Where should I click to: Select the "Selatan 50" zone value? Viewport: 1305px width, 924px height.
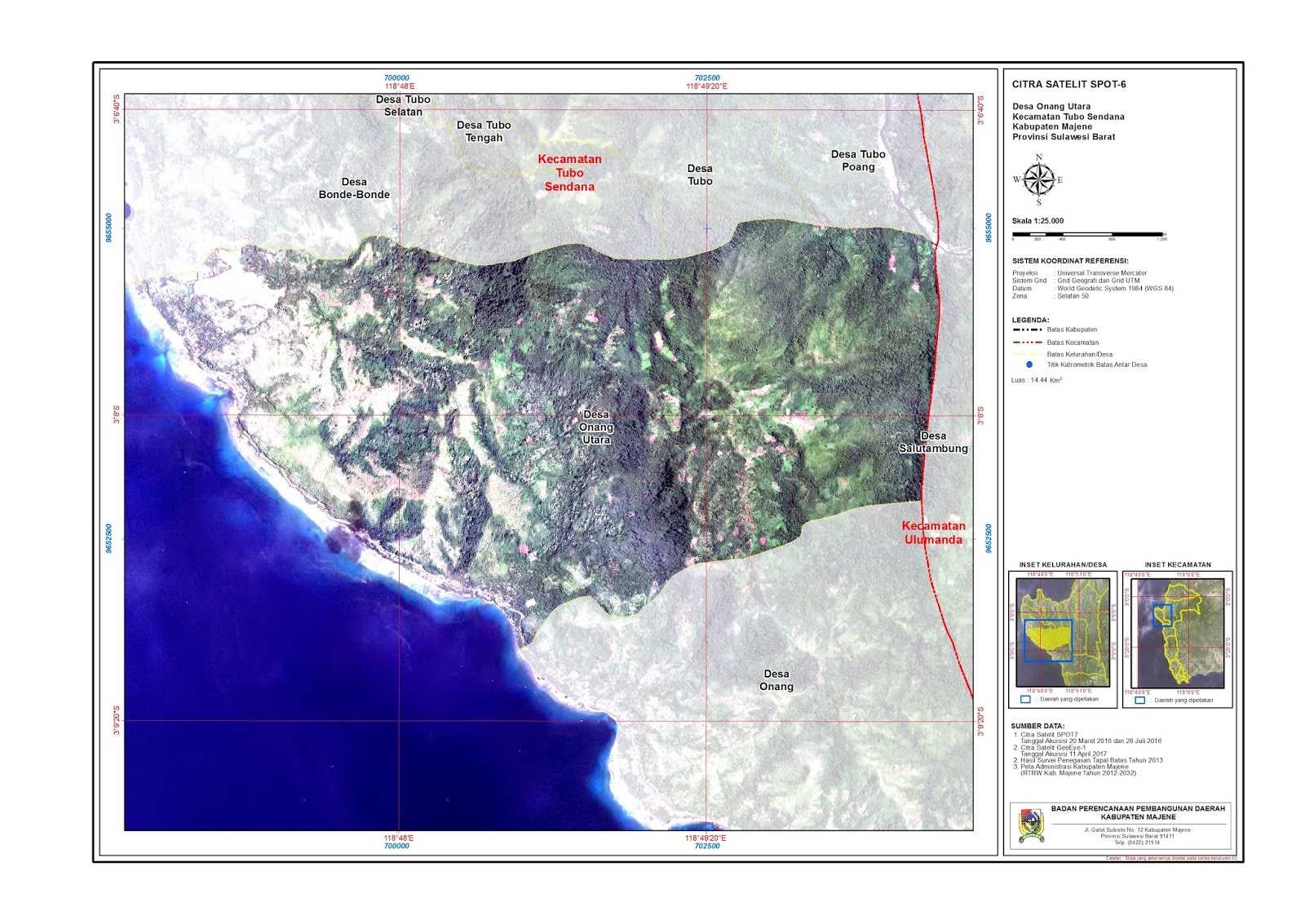pos(1073,296)
